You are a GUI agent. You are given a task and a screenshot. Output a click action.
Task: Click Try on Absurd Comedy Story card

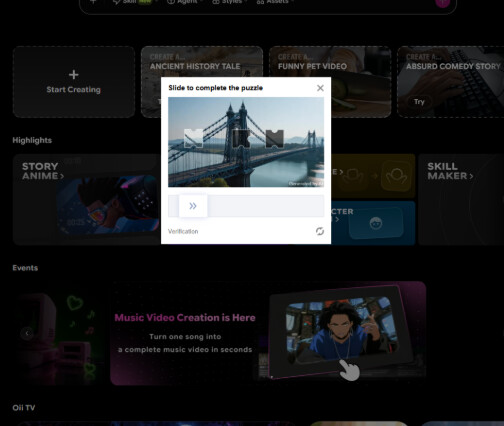[419, 102]
